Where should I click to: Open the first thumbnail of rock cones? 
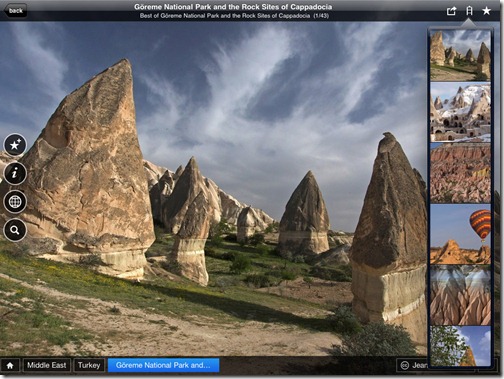pos(460,55)
